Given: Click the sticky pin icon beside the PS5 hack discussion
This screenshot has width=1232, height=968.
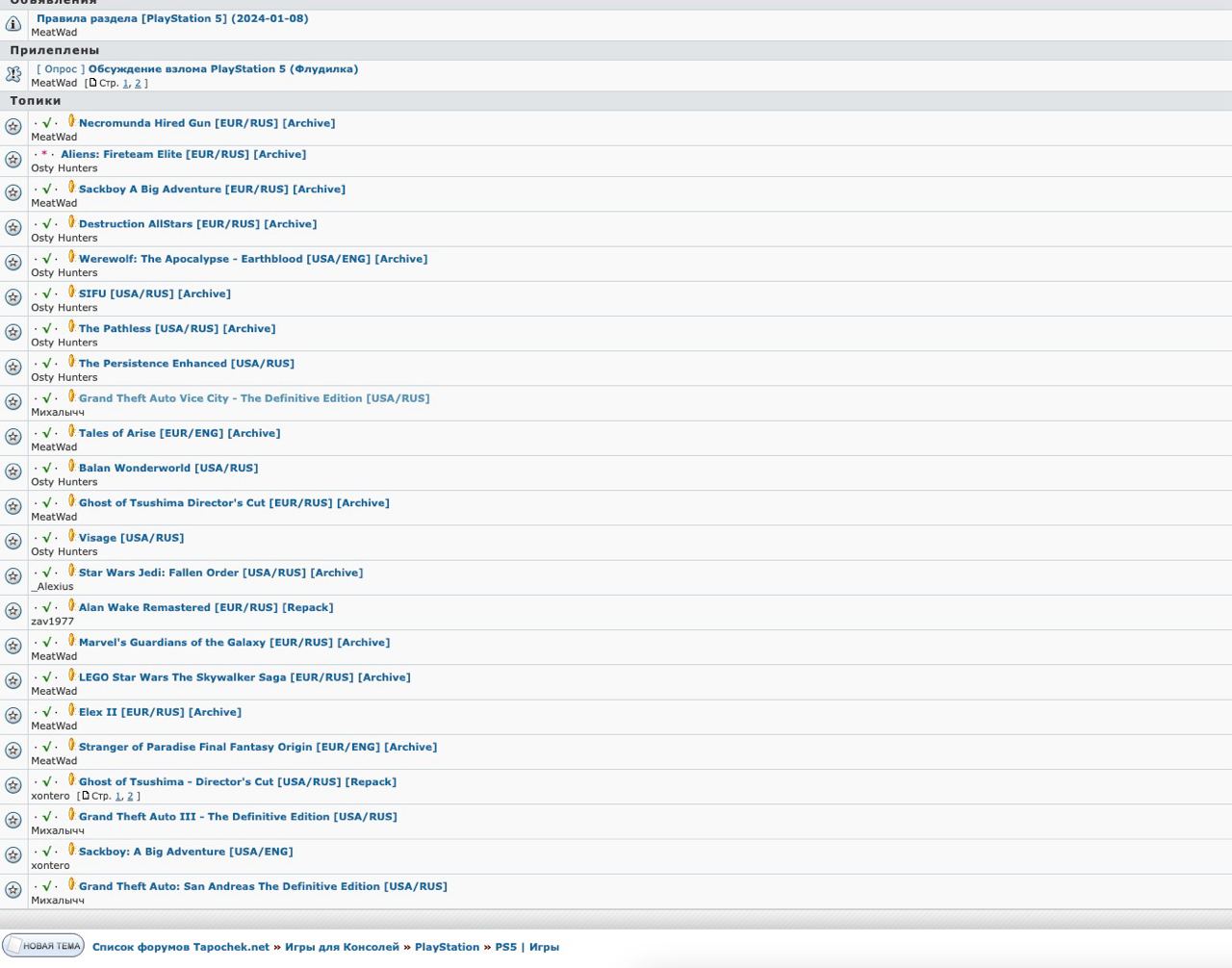Looking at the screenshot, I should [x=13, y=75].
